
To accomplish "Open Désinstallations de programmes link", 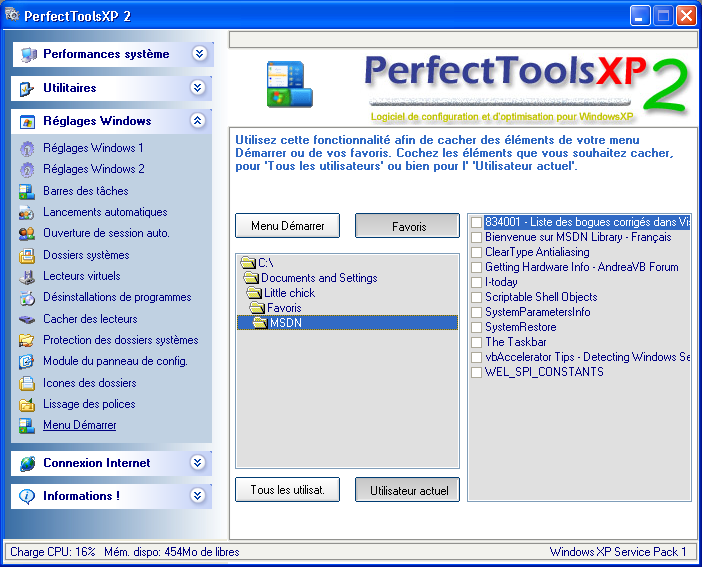I will [117, 297].
